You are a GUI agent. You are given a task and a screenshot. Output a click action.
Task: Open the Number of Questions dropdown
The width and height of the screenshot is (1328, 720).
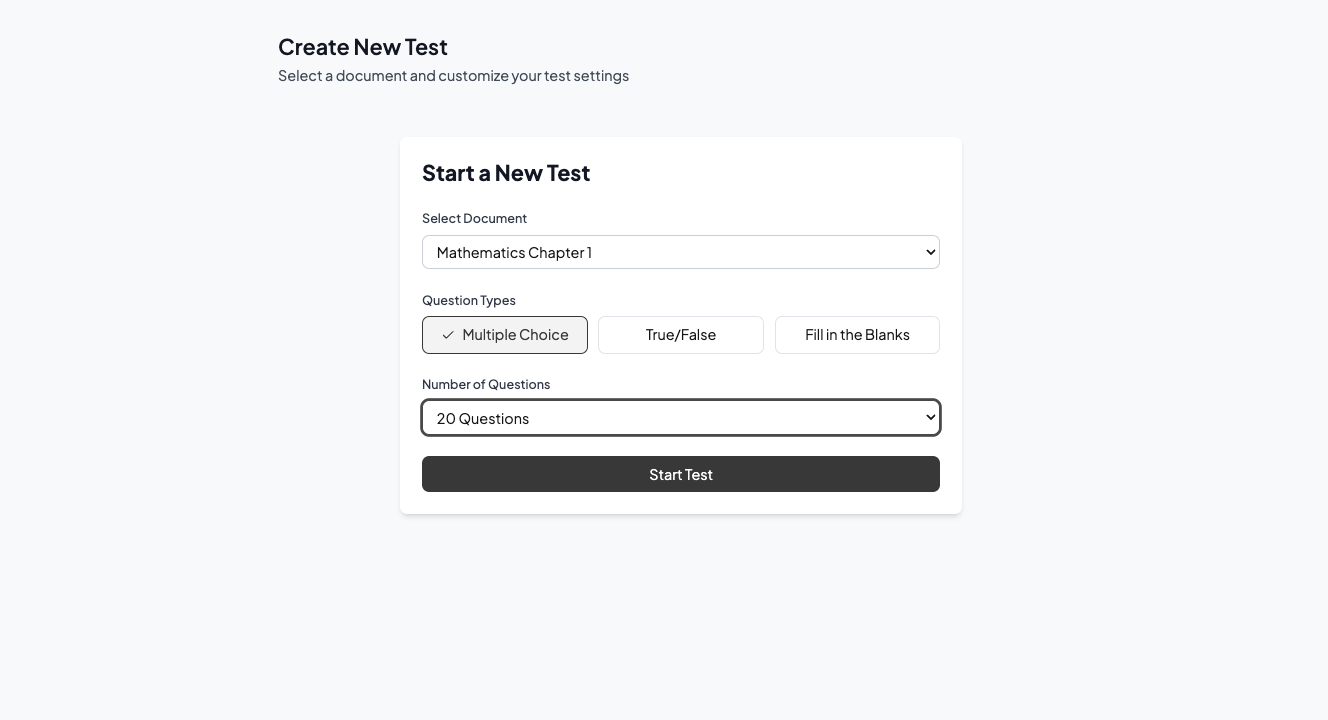coord(680,418)
